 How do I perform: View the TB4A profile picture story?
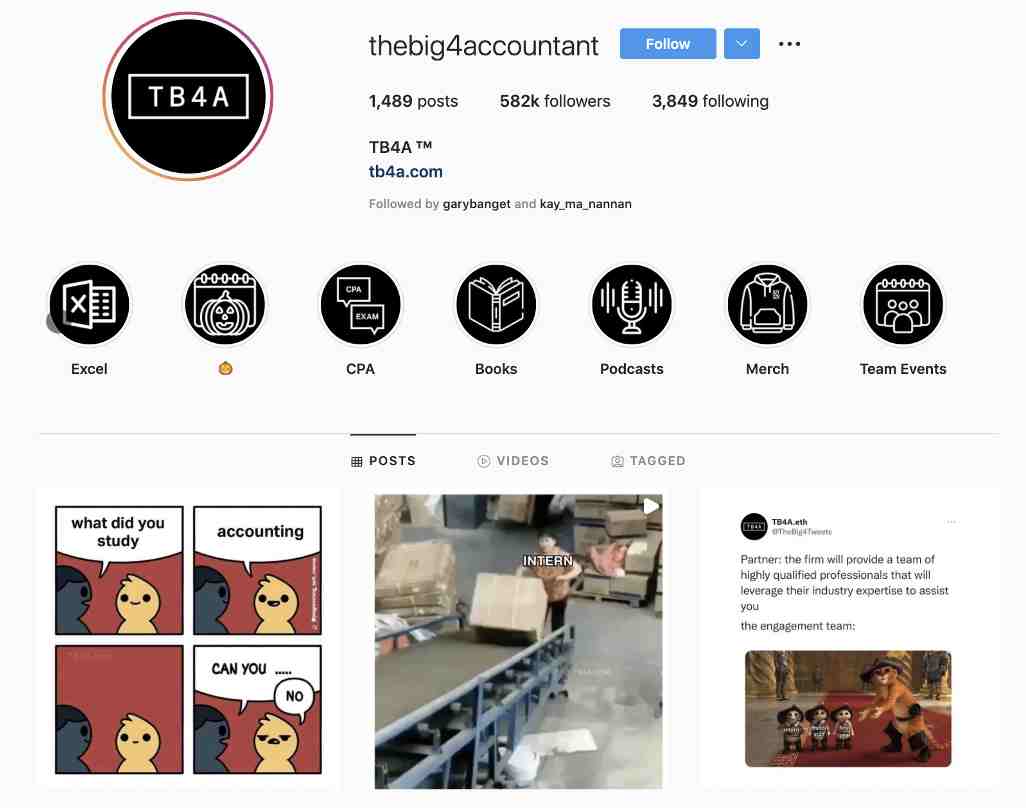click(188, 96)
